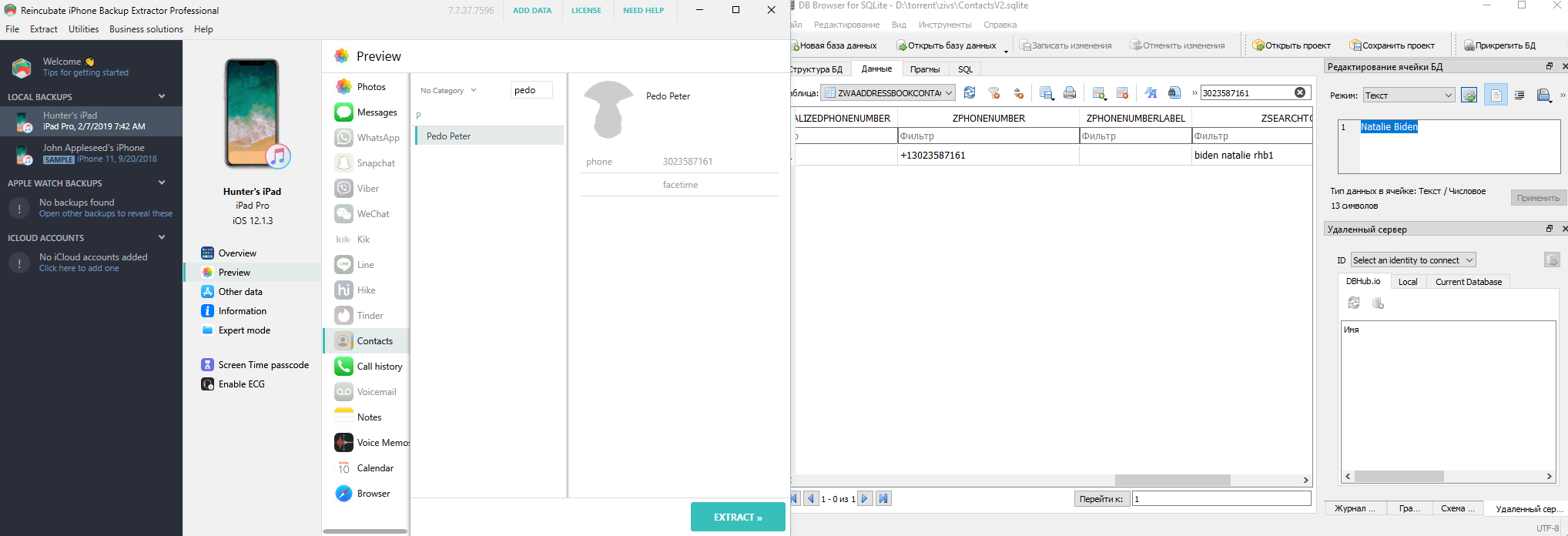
Task: Click the format/font style icon in DB Browser
Action: click(x=1151, y=92)
